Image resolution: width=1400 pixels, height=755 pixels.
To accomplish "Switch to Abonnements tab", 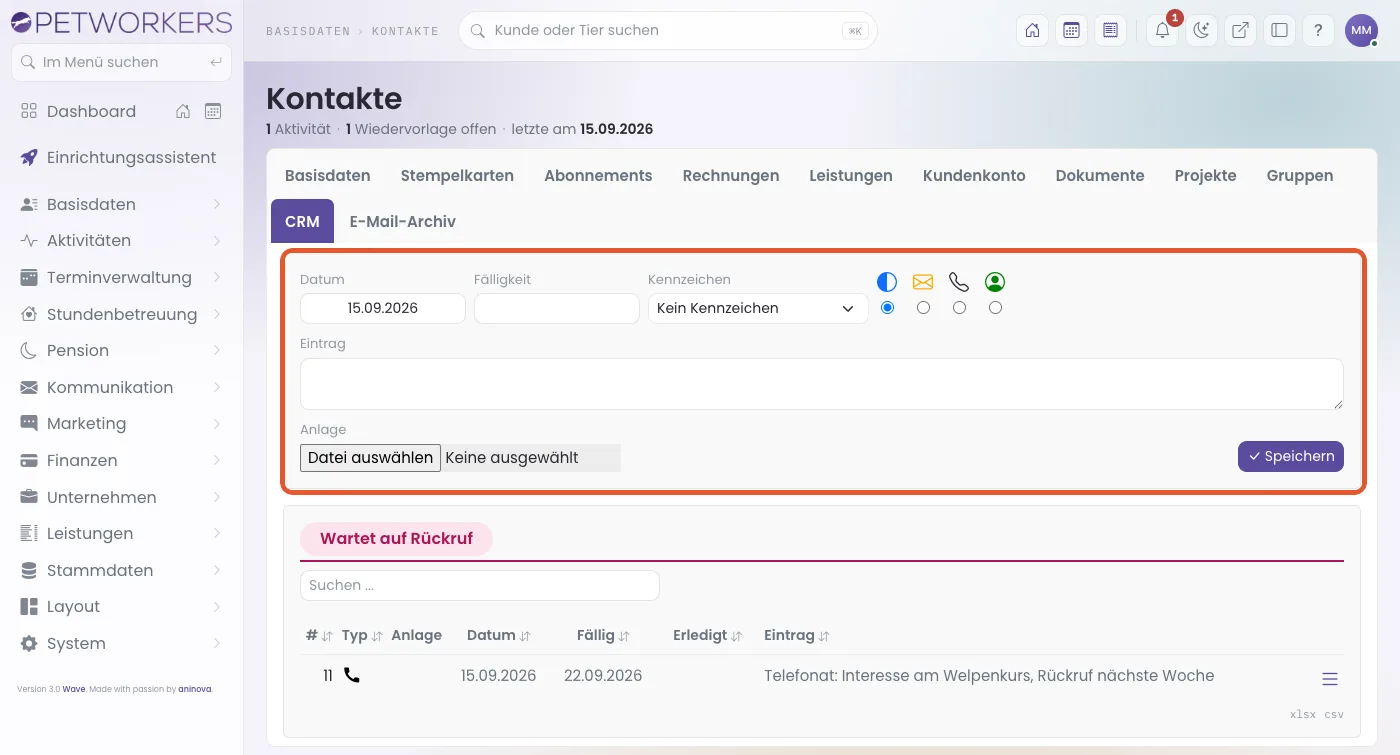I will coord(598,175).
